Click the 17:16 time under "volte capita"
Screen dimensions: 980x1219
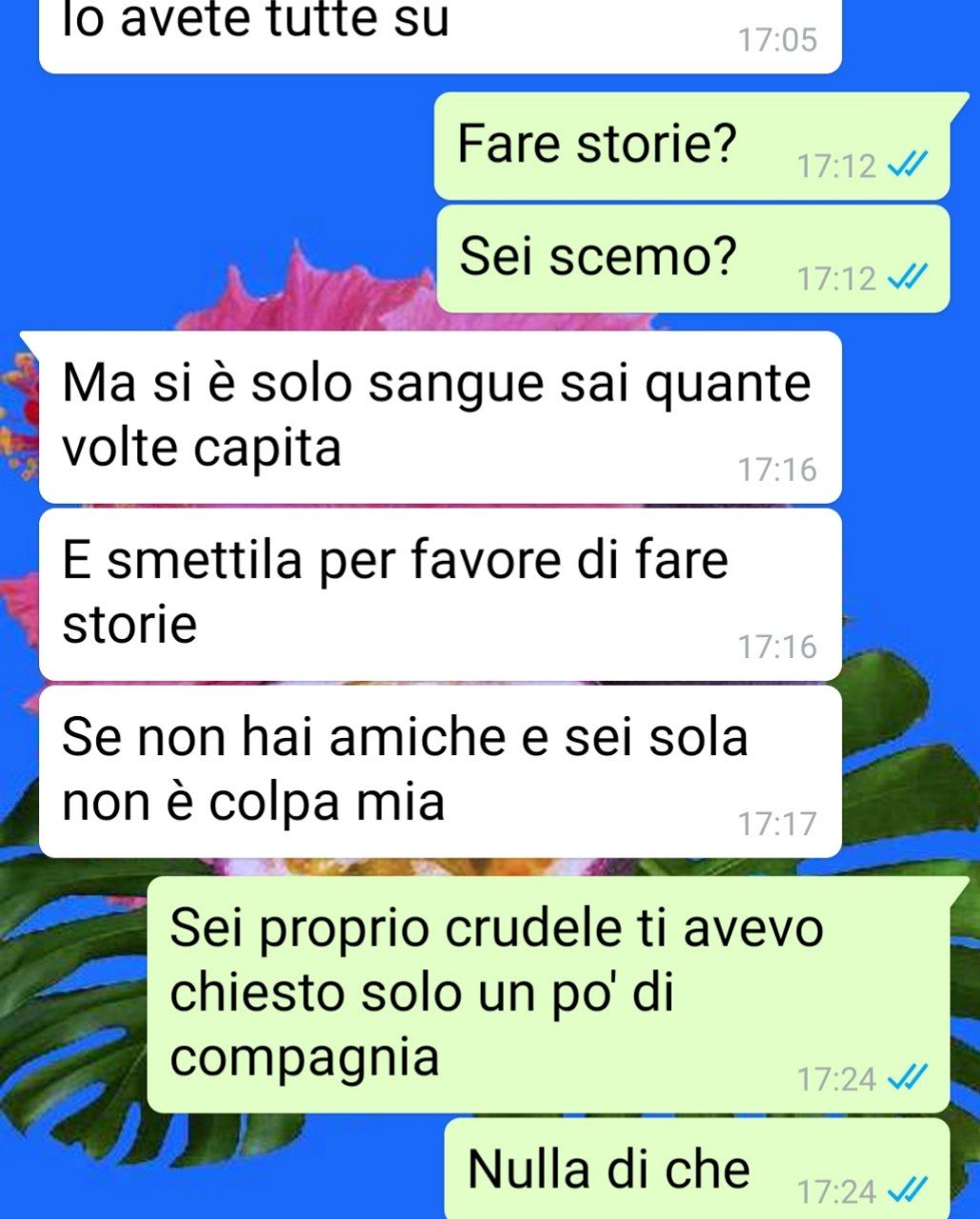click(x=777, y=470)
